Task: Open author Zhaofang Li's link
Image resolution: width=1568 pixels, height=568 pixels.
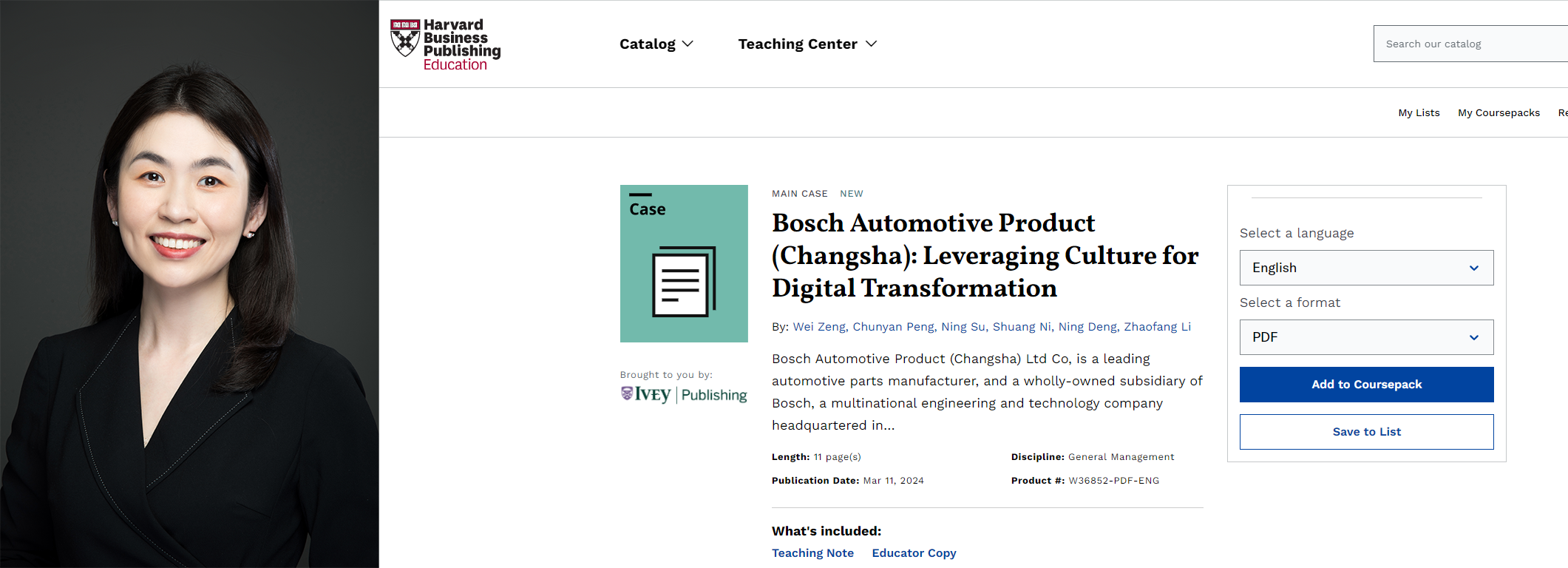Action: click(x=1158, y=326)
